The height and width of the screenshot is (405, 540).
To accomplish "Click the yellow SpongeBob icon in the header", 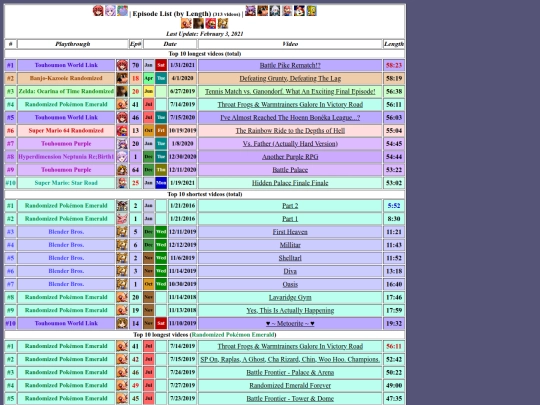I will click(x=311, y=11).
